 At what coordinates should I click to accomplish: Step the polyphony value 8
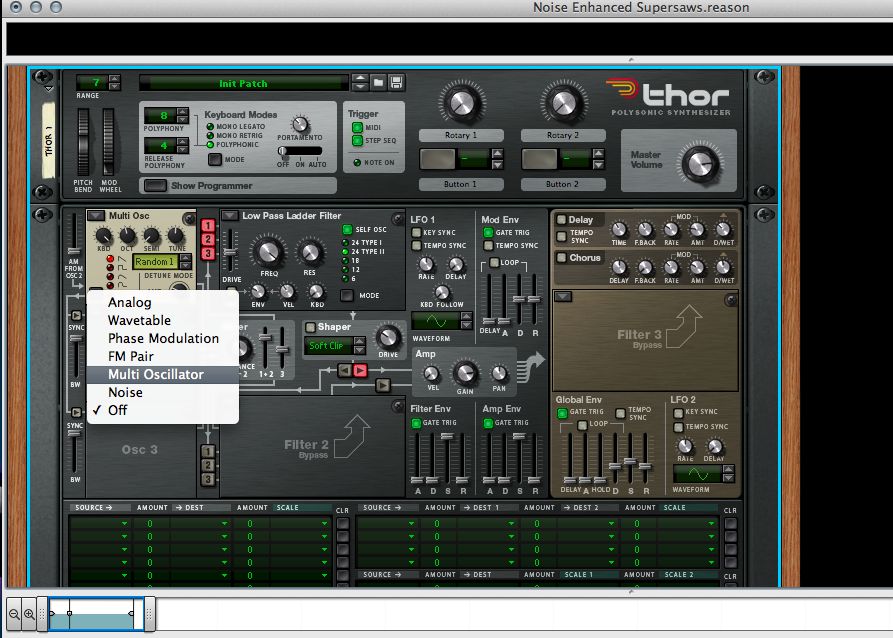(x=182, y=116)
